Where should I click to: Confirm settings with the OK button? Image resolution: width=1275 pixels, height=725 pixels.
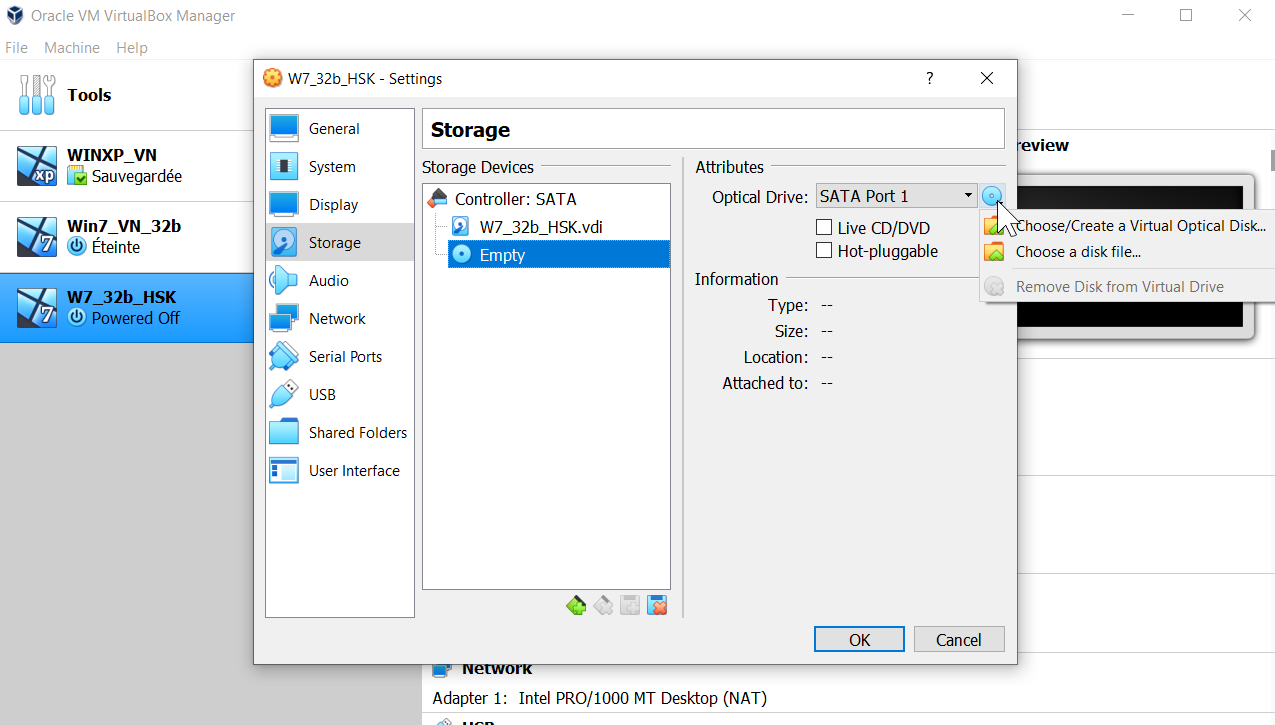point(859,640)
